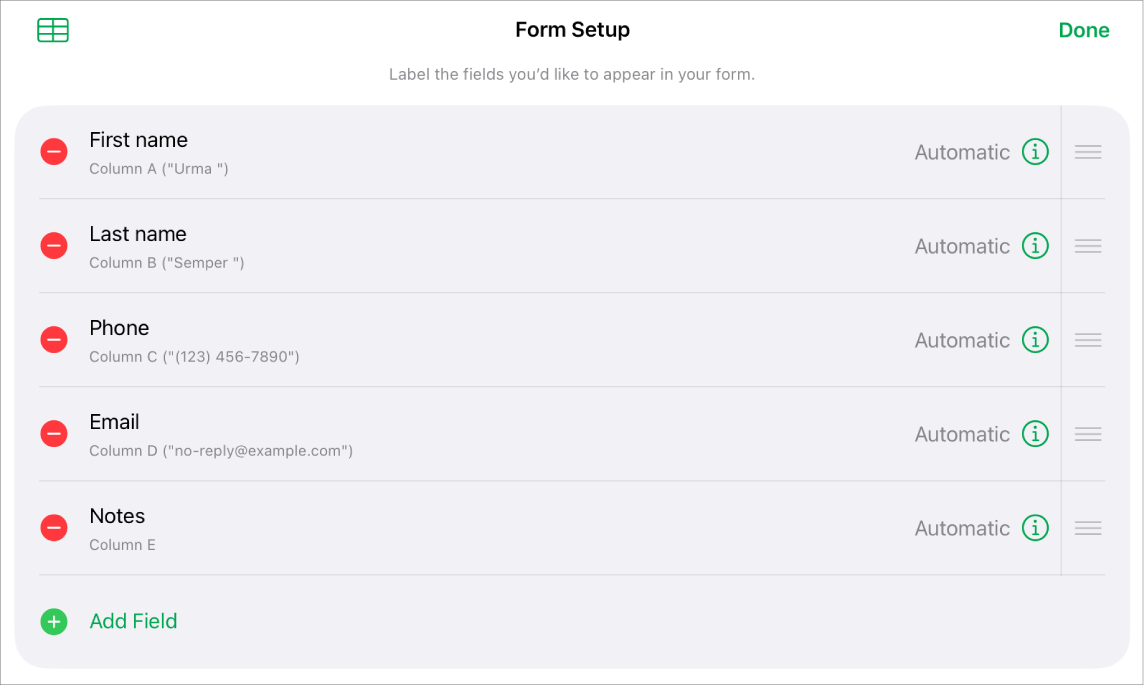Open format options for First name via info icon
The image size is (1146, 686).
tap(1036, 151)
